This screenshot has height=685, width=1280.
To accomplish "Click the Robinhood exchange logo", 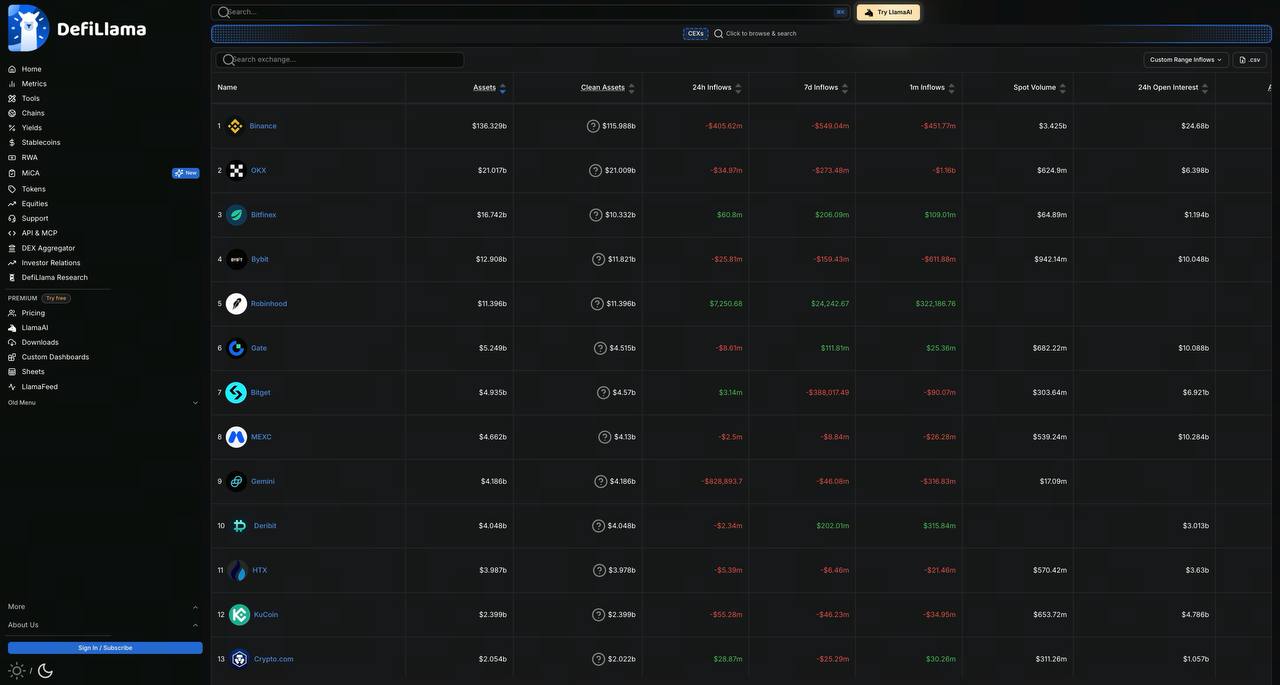I will click(x=236, y=304).
